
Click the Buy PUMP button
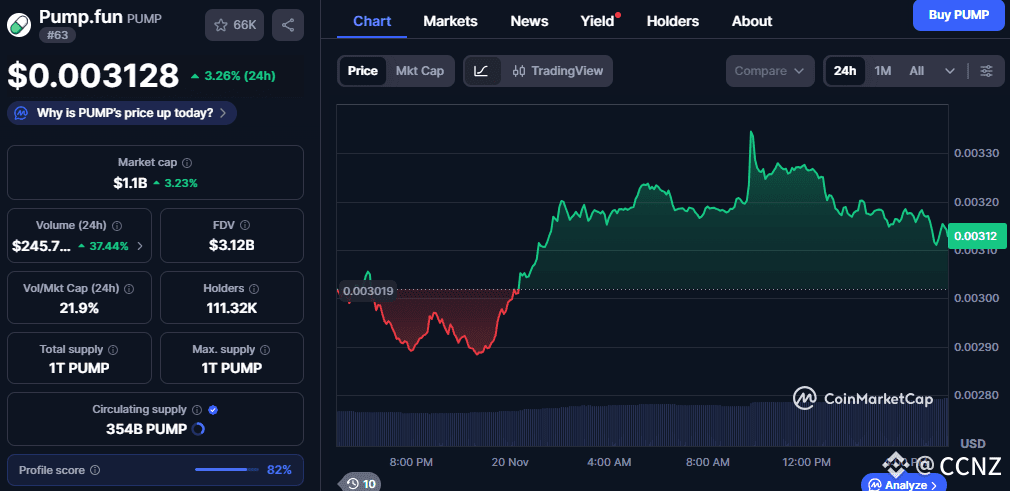[x=958, y=15]
